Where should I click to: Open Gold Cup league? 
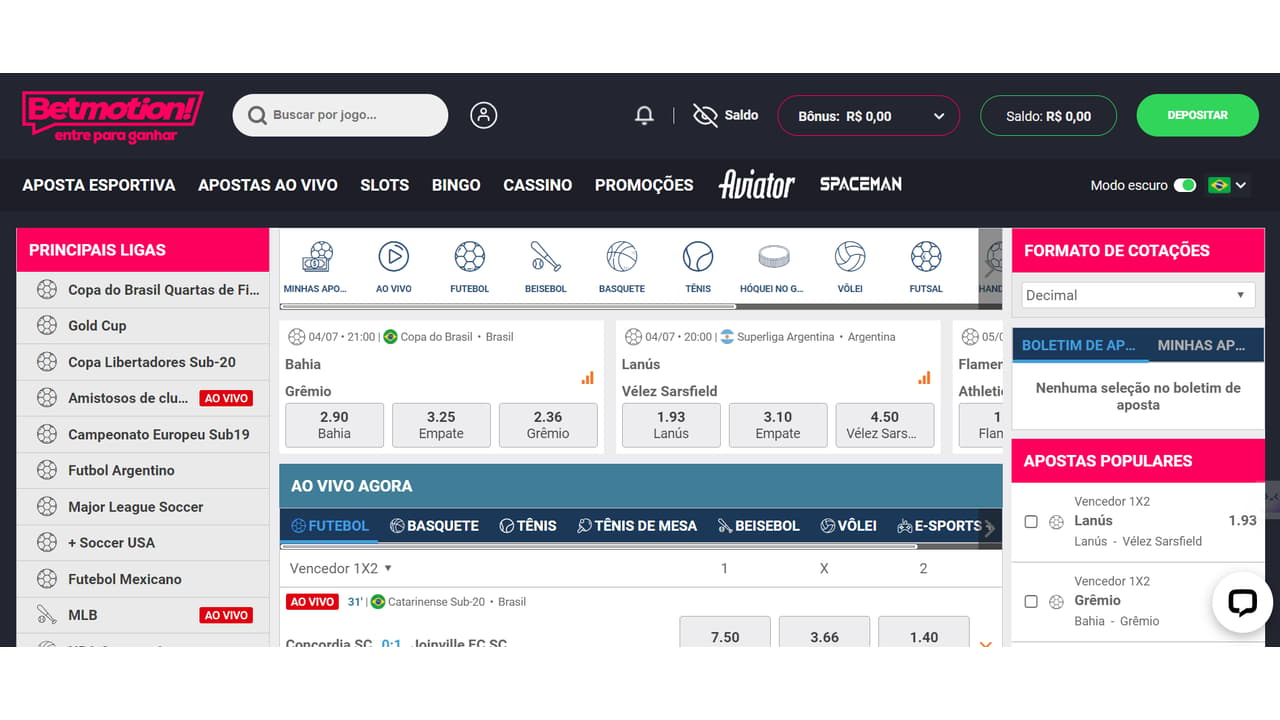pos(143,326)
